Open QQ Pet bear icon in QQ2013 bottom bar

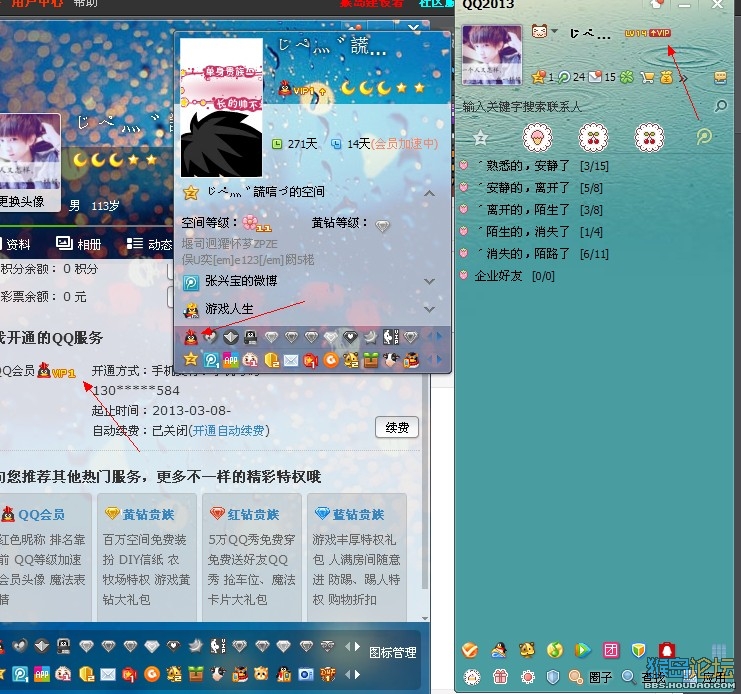point(527,651)
